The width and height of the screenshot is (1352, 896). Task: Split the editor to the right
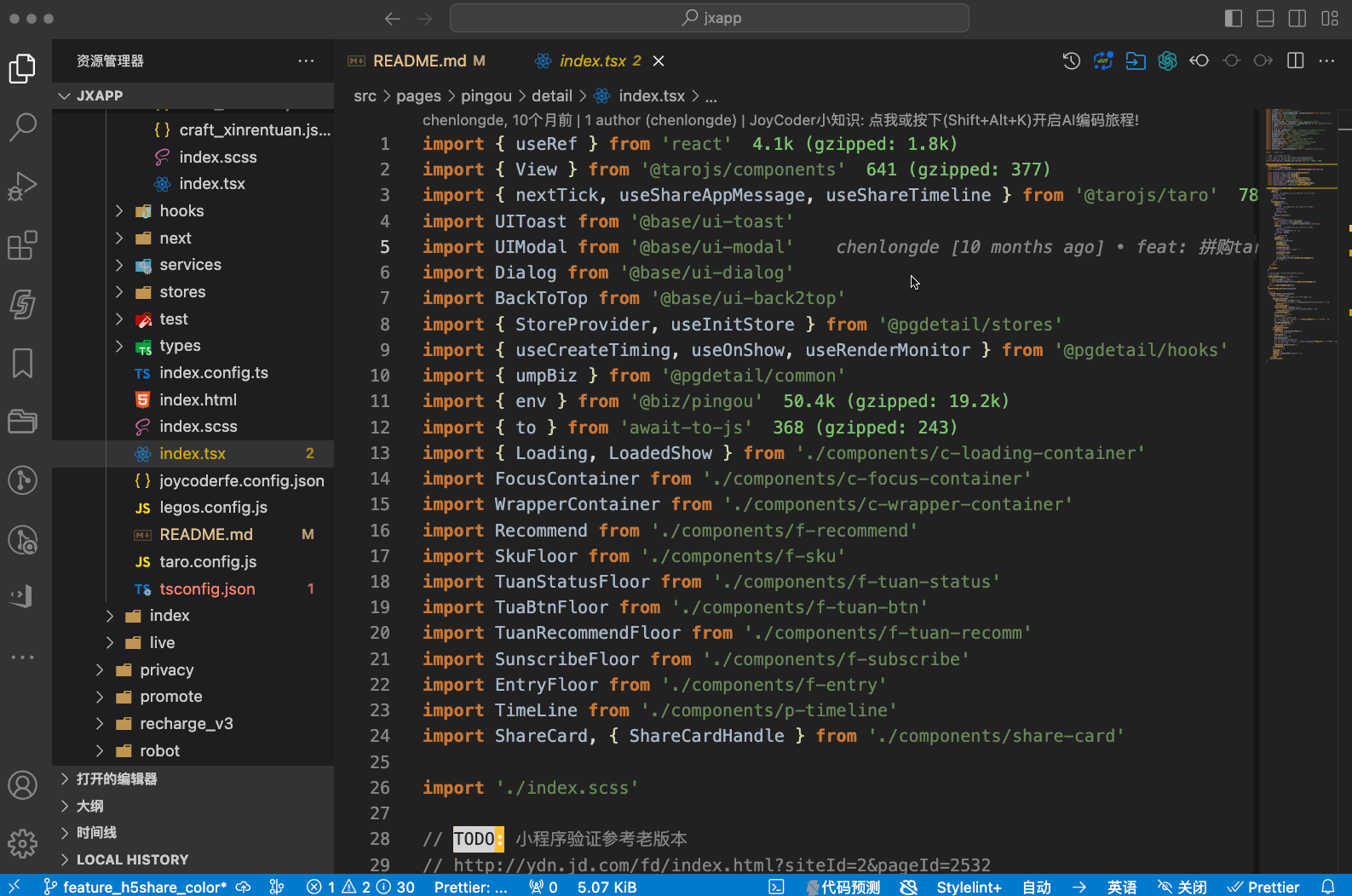pyautogui.click(x=1296, y=60)
